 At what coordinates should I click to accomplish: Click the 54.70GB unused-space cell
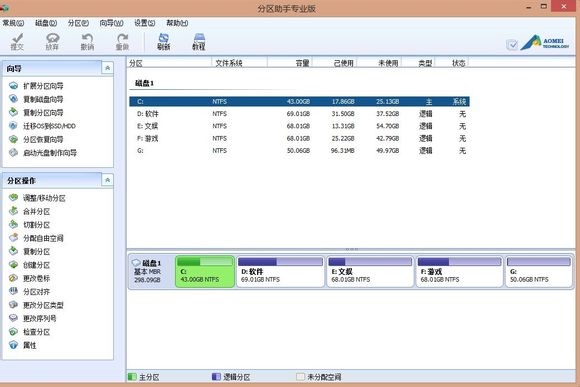coord(388,126)
